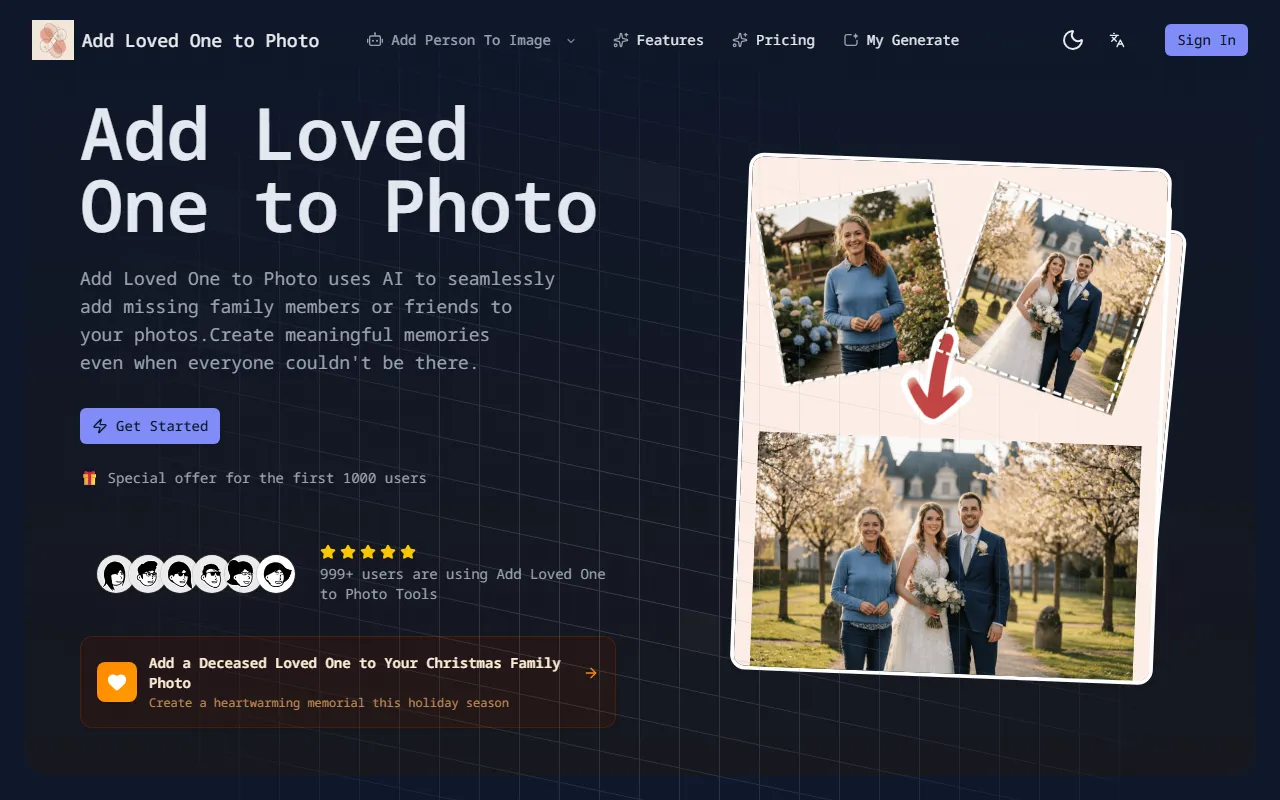1280x800 pixels.
Task: Click the site logo image
Action: (53, 40)
